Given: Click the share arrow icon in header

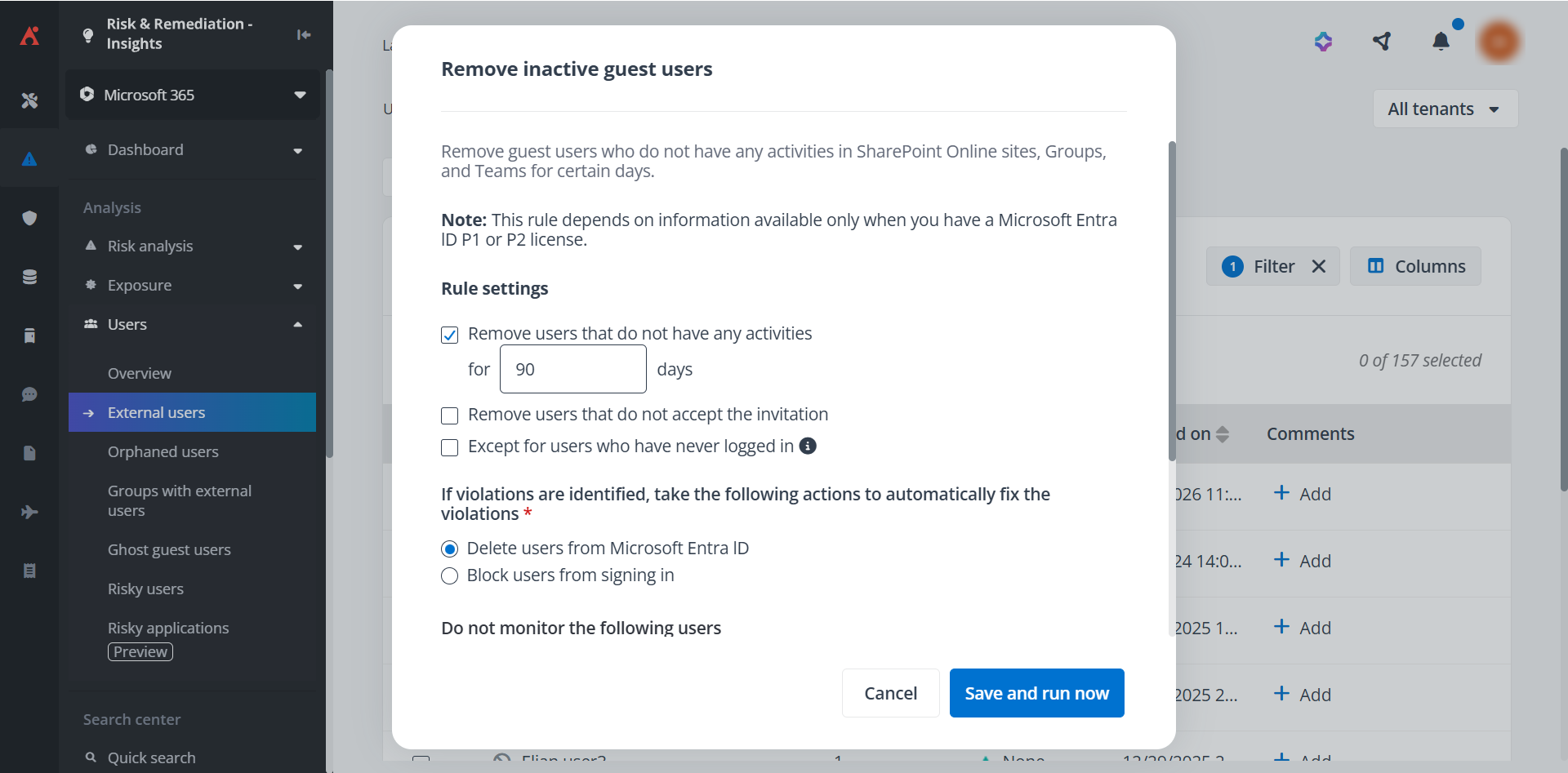Looking at the screenshot, I should point(1382,41).
